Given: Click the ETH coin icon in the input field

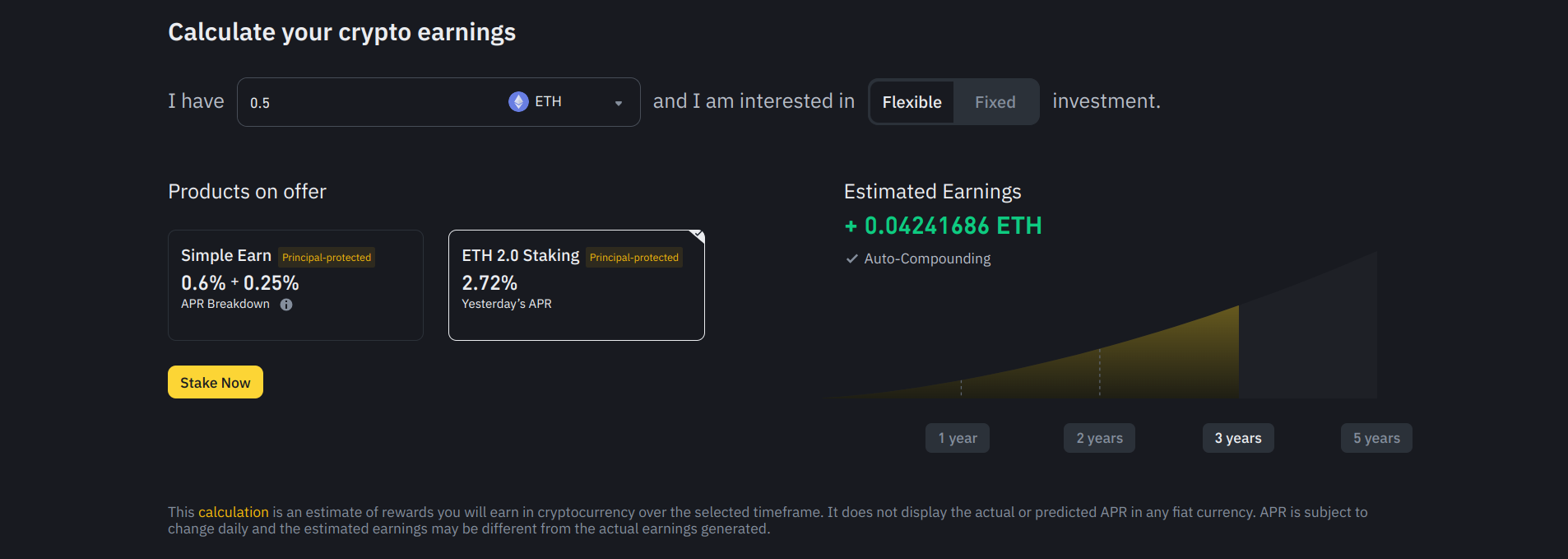Looking at the screenshot, I should click(517, 101).
